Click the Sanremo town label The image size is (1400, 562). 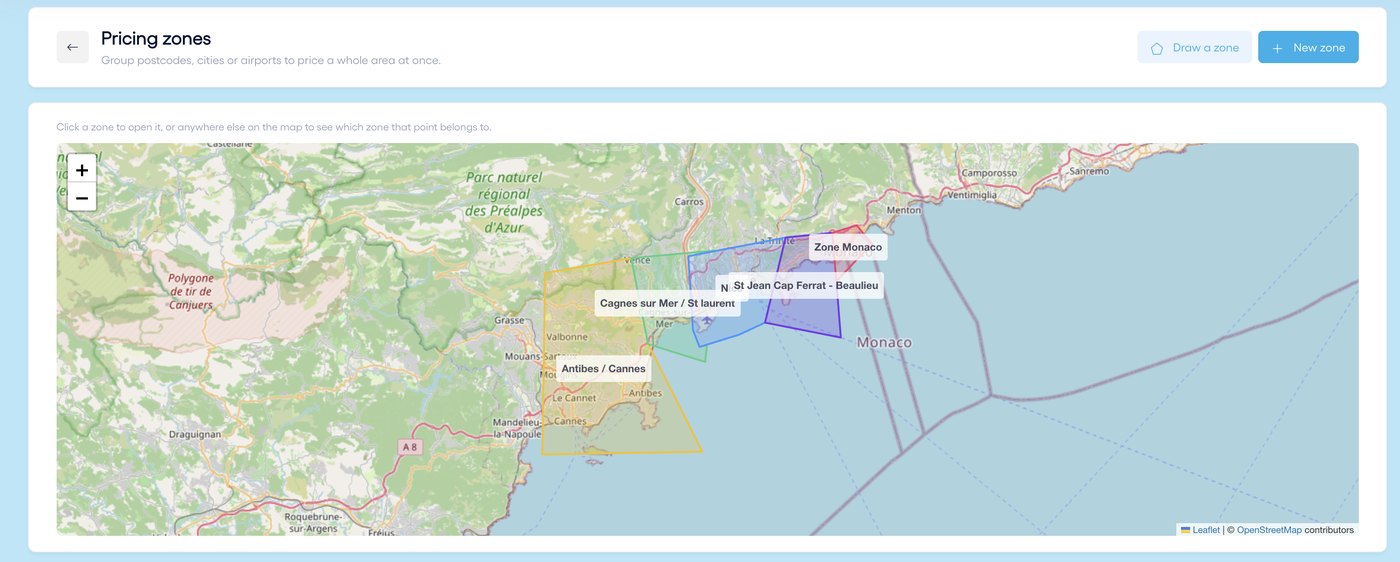point(1089,171)
